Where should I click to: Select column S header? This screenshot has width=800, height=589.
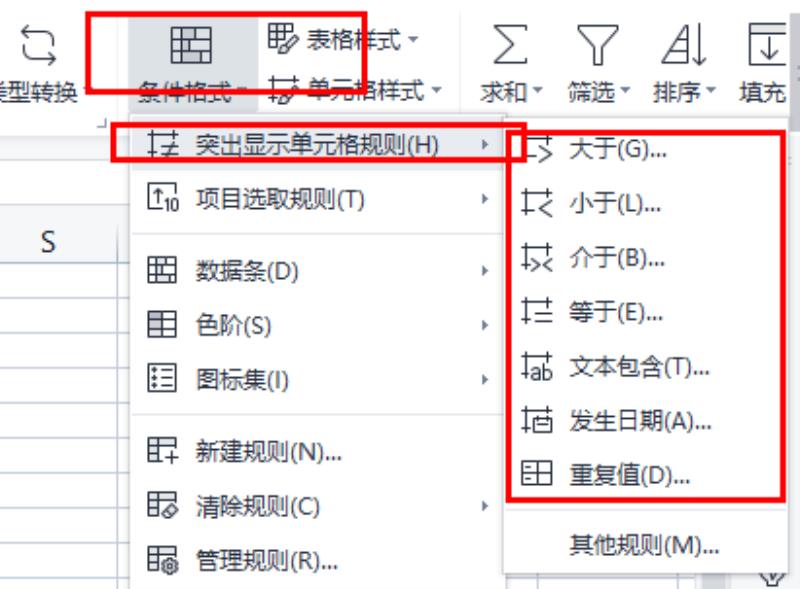48,241
